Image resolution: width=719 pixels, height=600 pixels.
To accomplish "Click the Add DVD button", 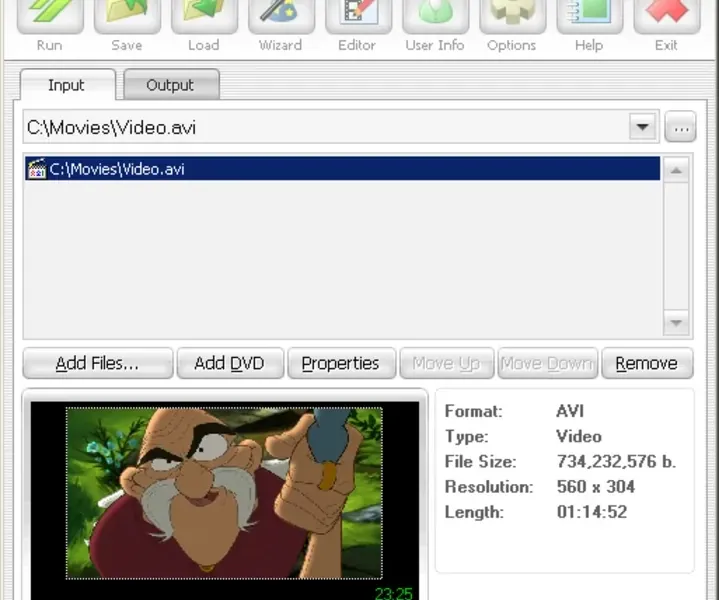I will [230, 363].
